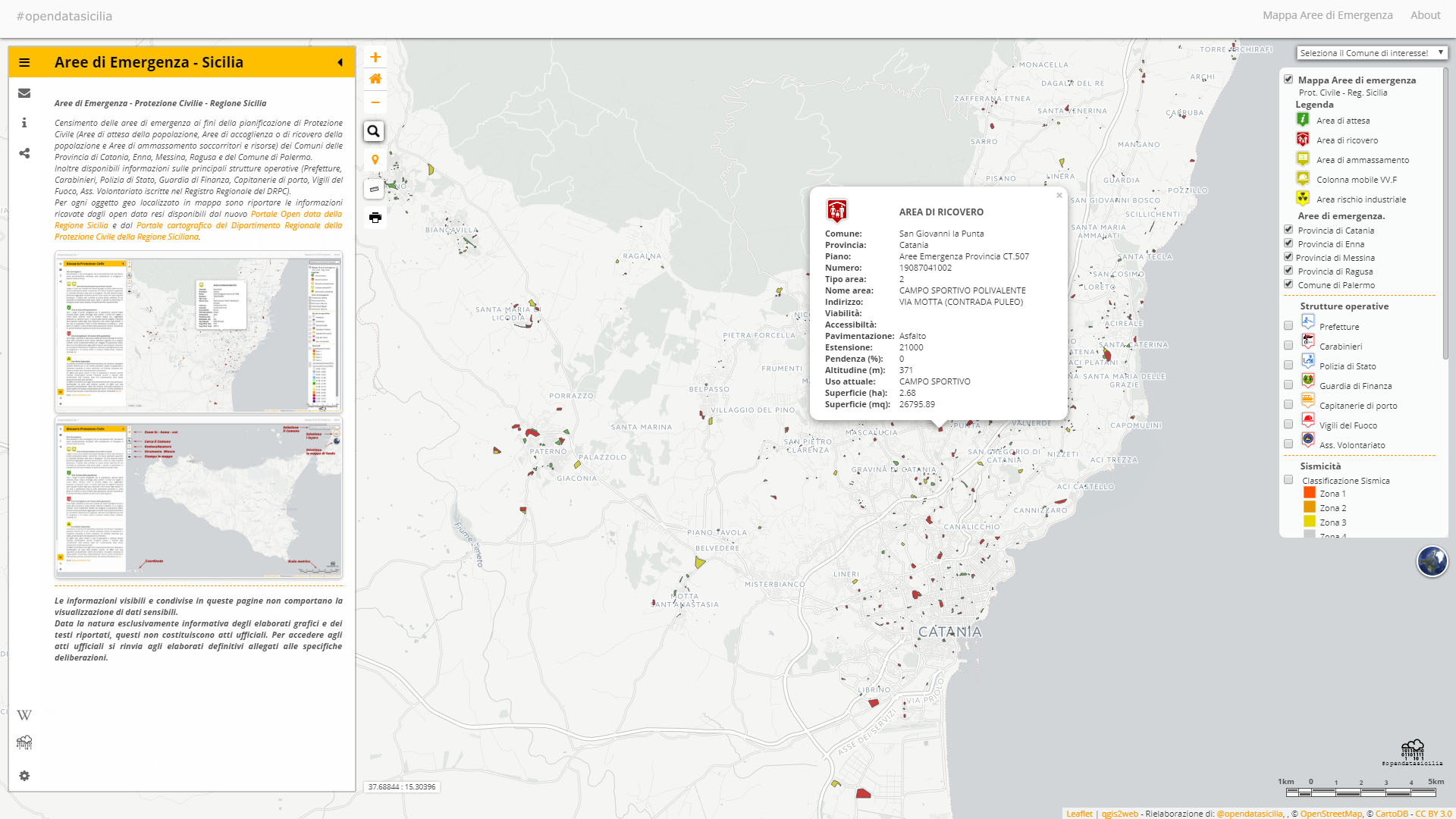Screen dimensions: 1456x819
Task: Click the map search magnifier icon
Action: tap(374, 131)
